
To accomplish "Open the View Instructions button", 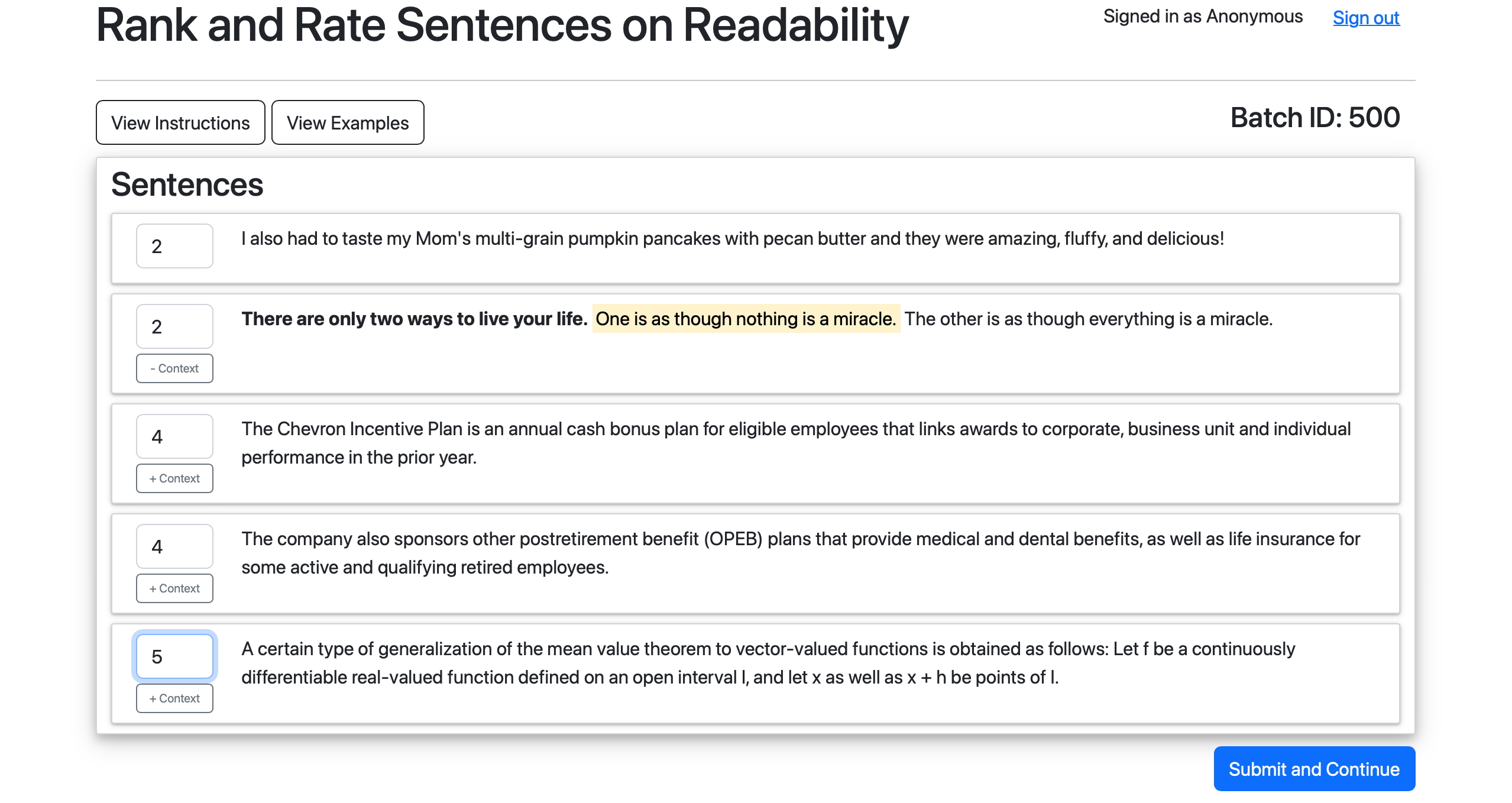I will coord(180,122).
